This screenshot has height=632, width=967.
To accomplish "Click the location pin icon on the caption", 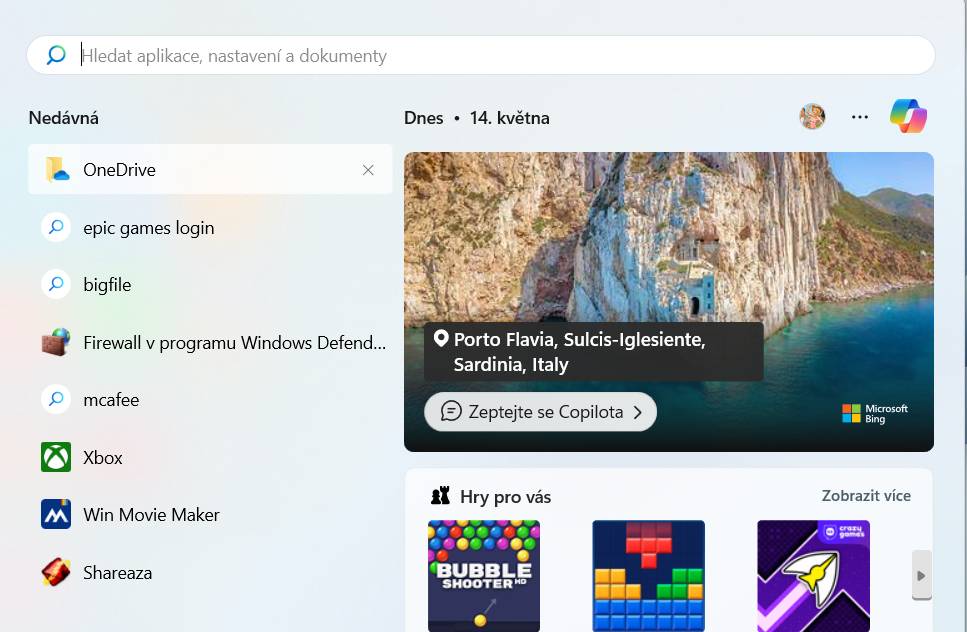I will [441, 338].
